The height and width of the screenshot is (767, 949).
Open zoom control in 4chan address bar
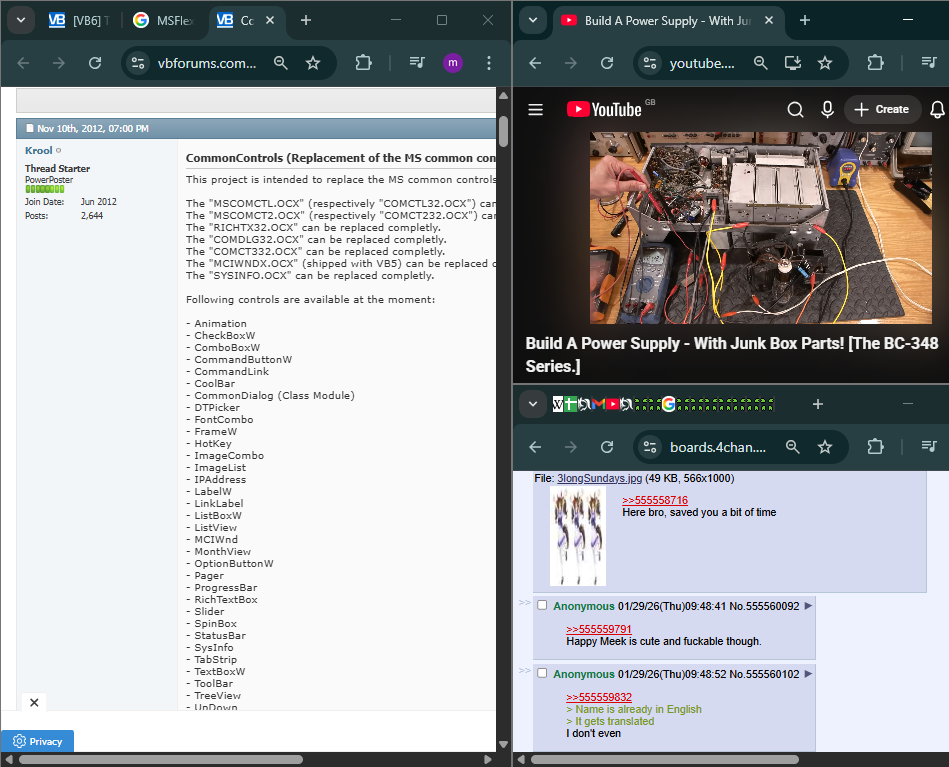click(793, 447)
